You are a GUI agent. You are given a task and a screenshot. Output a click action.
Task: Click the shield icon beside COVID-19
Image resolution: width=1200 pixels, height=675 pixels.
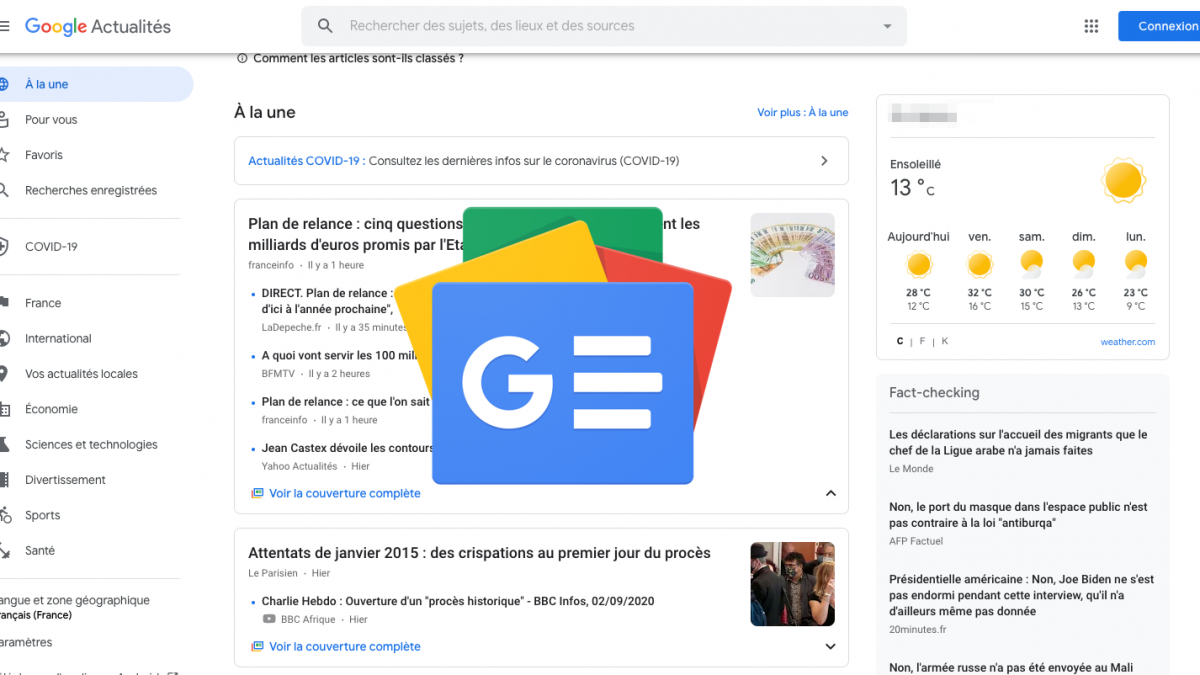[x=4, y=247]
